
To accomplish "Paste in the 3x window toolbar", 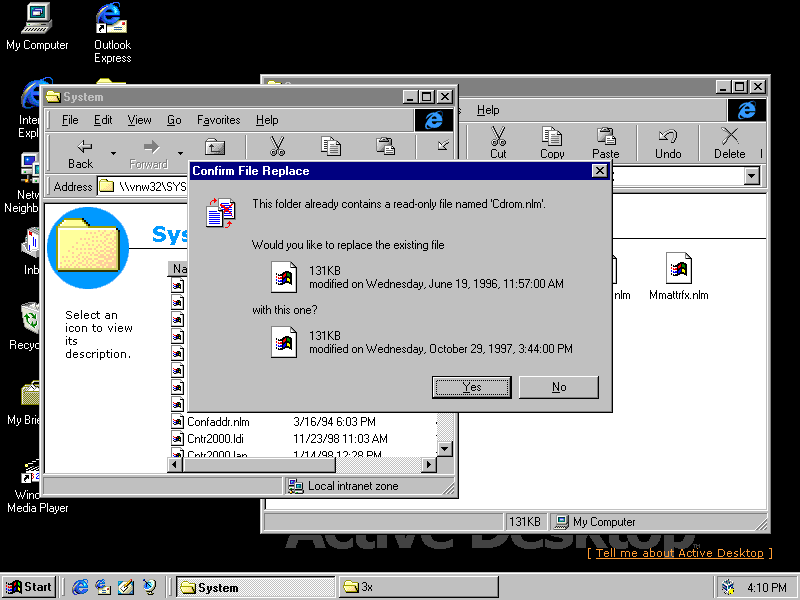I will coord(606,143).
